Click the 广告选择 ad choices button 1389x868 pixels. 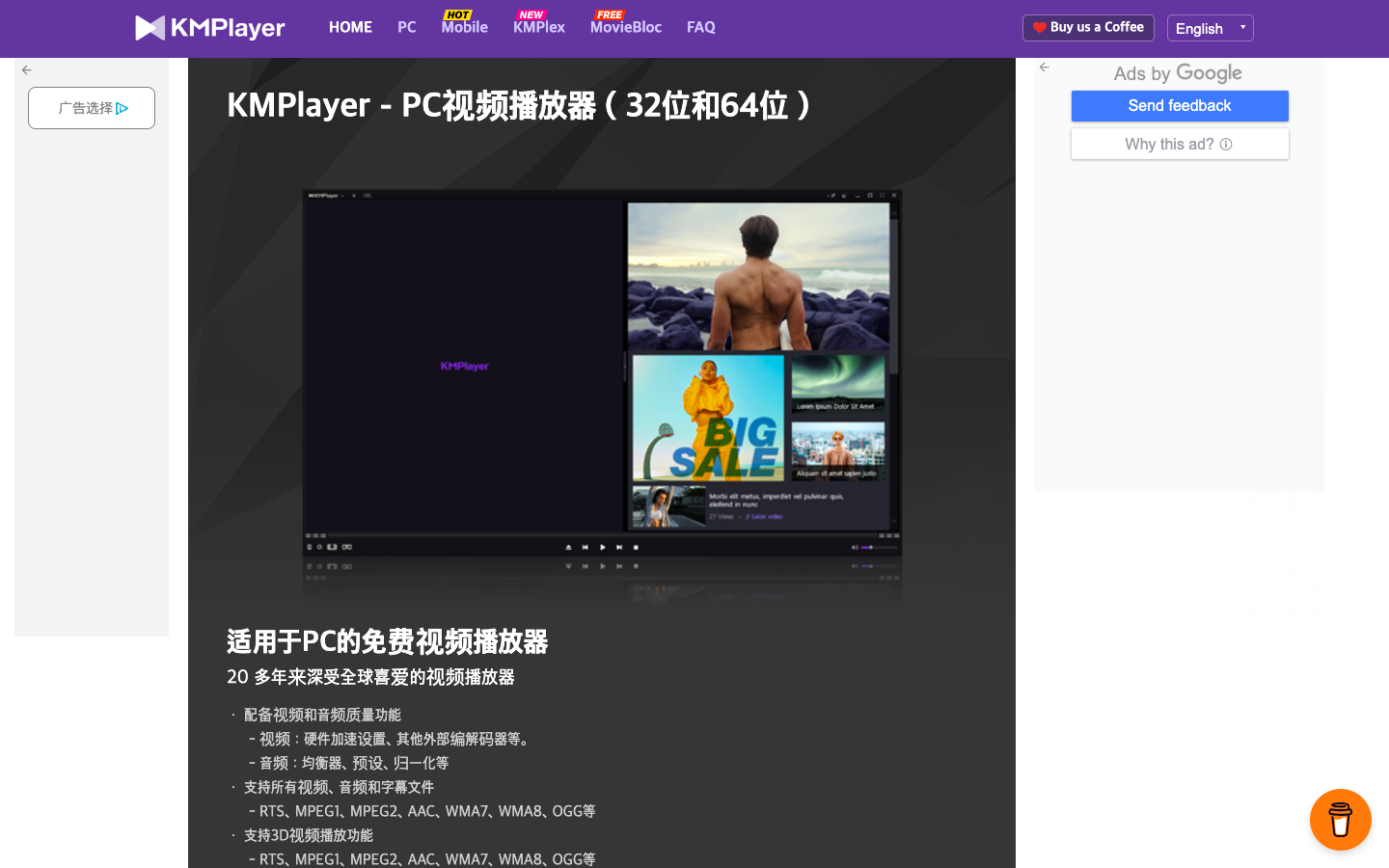pyautogui.click(x=92, y=108)
